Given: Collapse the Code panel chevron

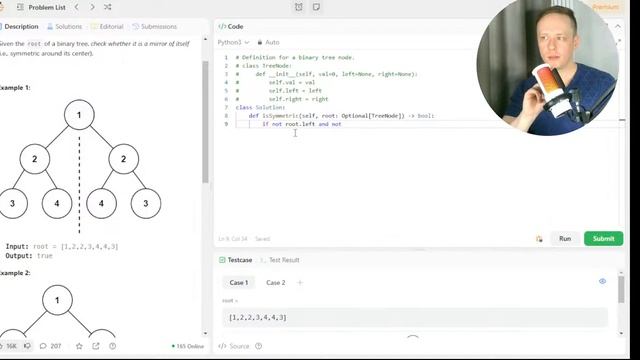Looking at the screenshot, I should coord(618,26).
